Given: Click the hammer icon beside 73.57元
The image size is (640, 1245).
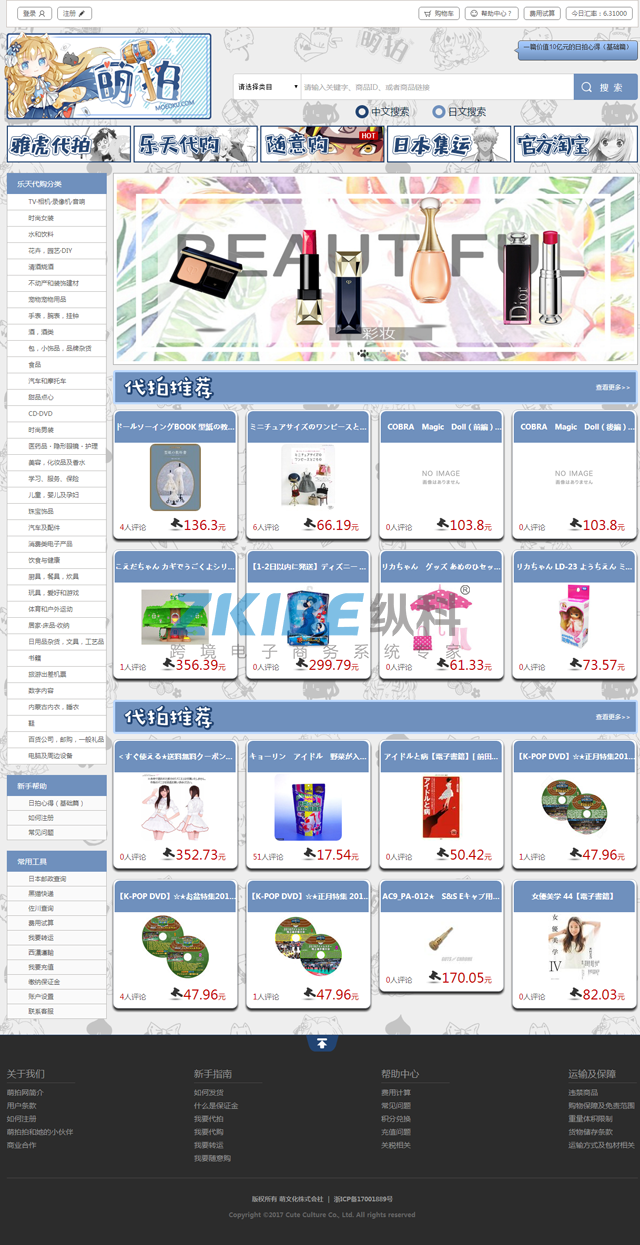Looking at the screenshot, I should 574,664.
